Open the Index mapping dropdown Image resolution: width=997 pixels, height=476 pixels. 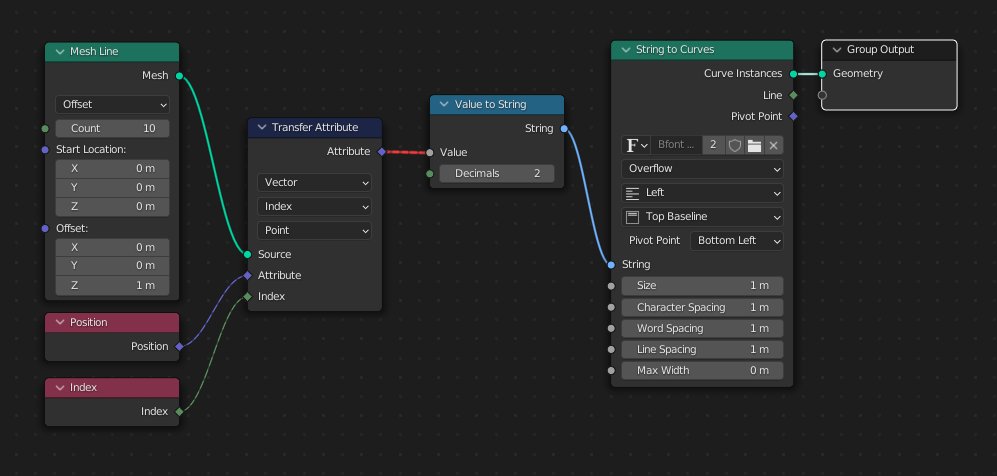coord(314,207)
